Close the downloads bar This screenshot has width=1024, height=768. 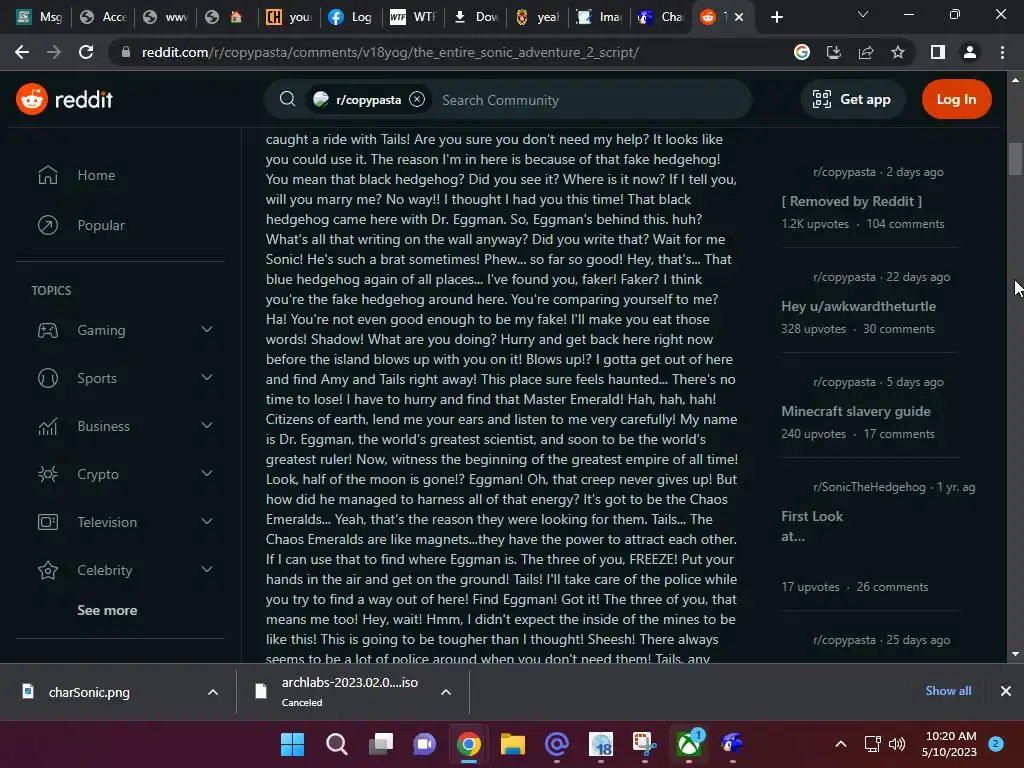[1006, 691]
